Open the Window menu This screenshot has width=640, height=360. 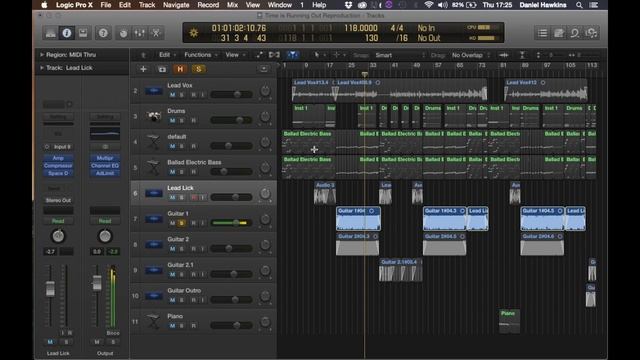click(280, 5)
